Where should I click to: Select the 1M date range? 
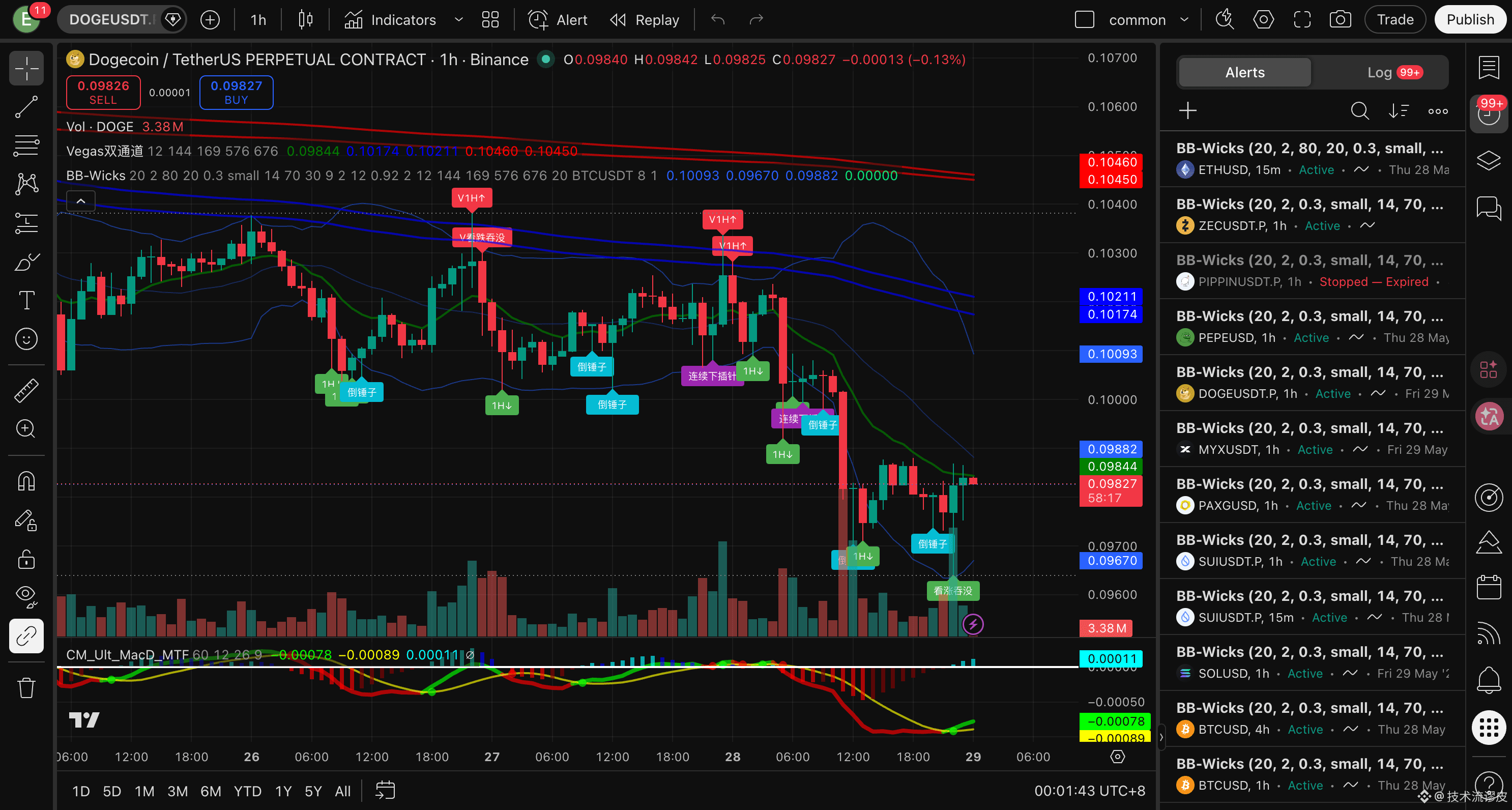tap(144, 791)
